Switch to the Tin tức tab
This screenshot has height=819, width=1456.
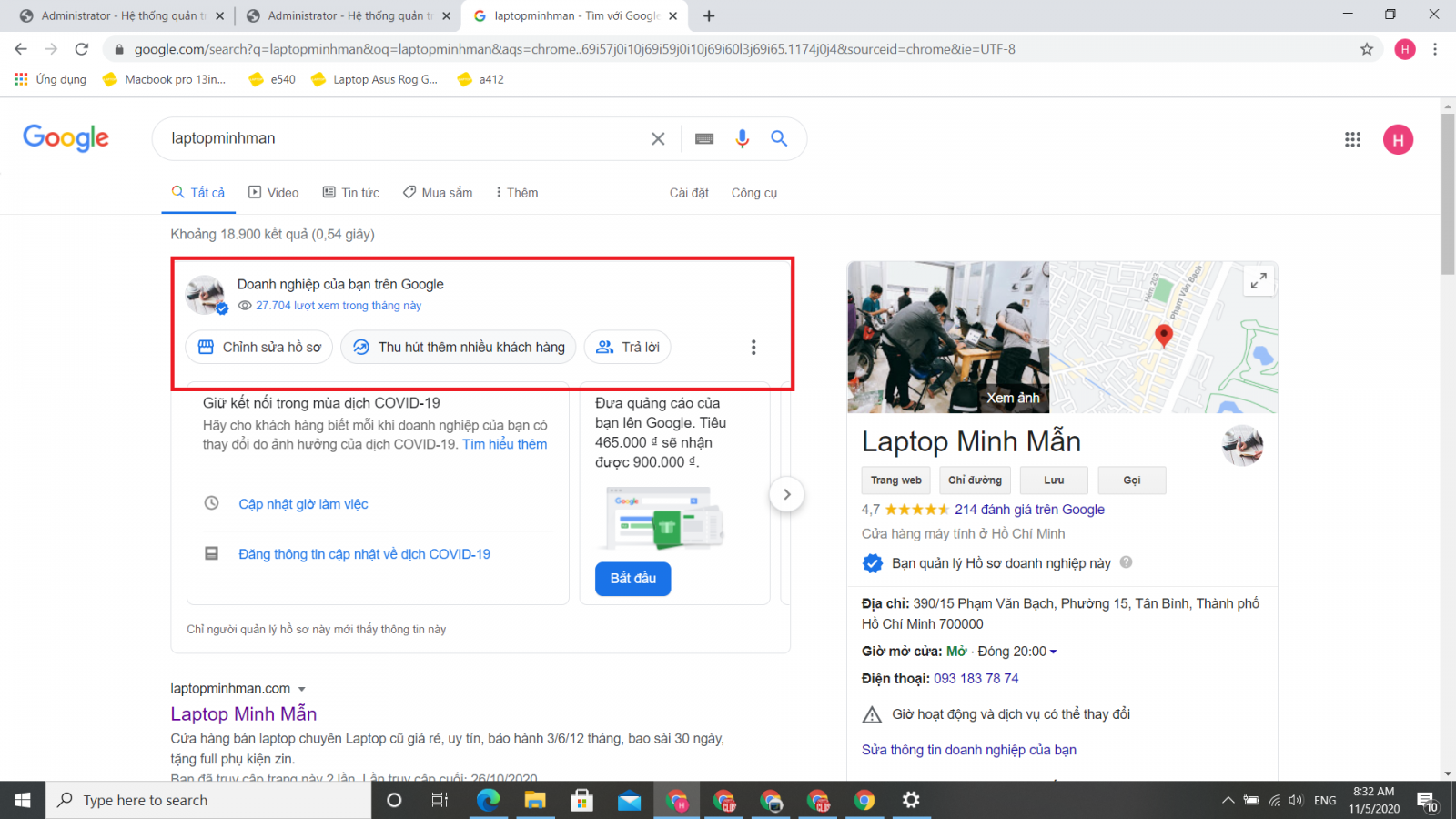(x=351, y=193)
